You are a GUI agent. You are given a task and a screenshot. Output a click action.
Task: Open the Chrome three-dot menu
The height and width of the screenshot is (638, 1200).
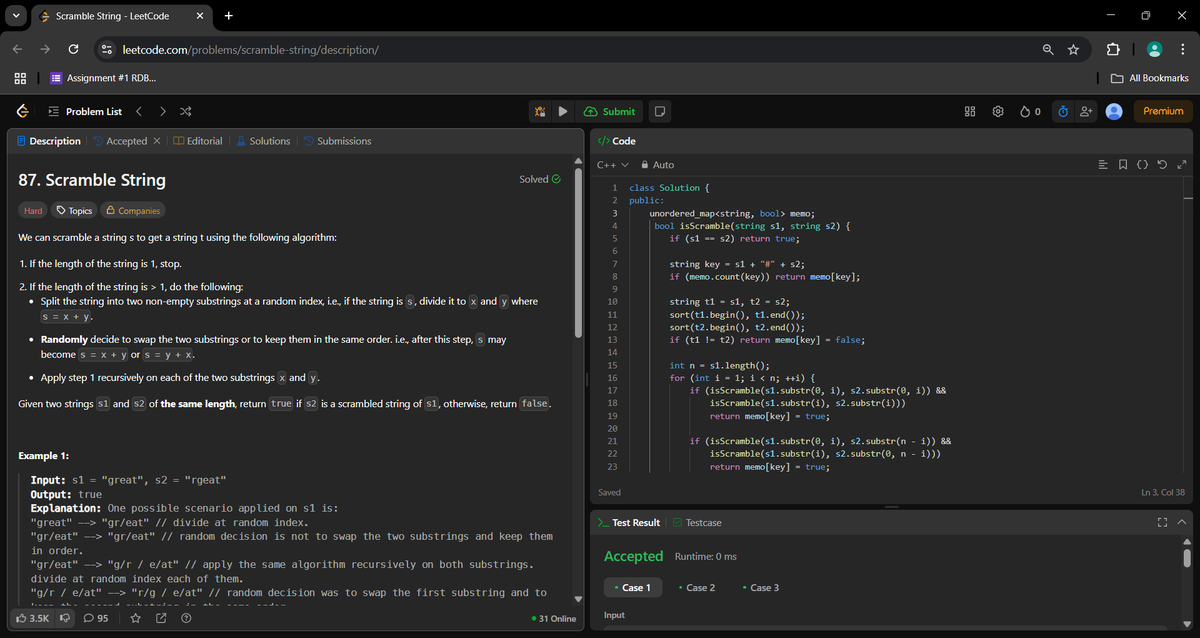[1182, 49]
